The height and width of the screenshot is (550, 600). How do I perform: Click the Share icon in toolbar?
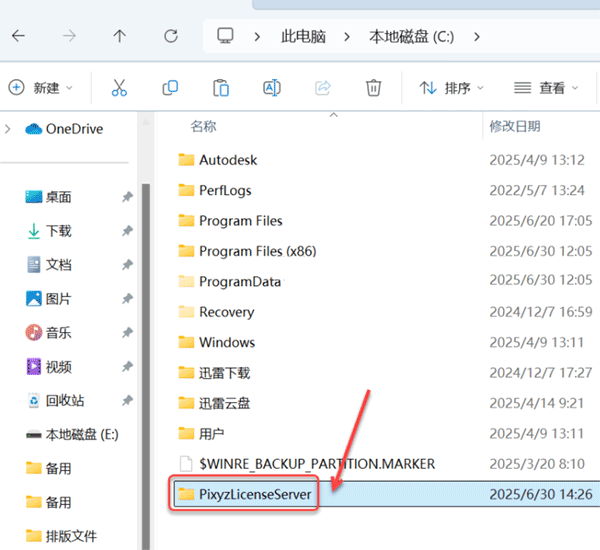[323, 88]
